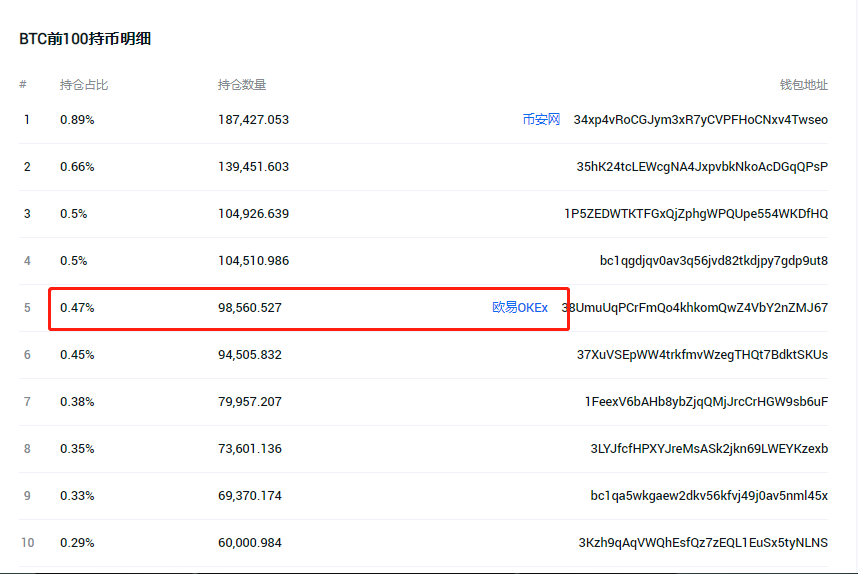Click wallet address 1P5ZEDWTKTFGxQjZphgWPQUpe554WKDfHQ
The height and width of the screenshot is (574, 858).
click(x=696, y=214)
